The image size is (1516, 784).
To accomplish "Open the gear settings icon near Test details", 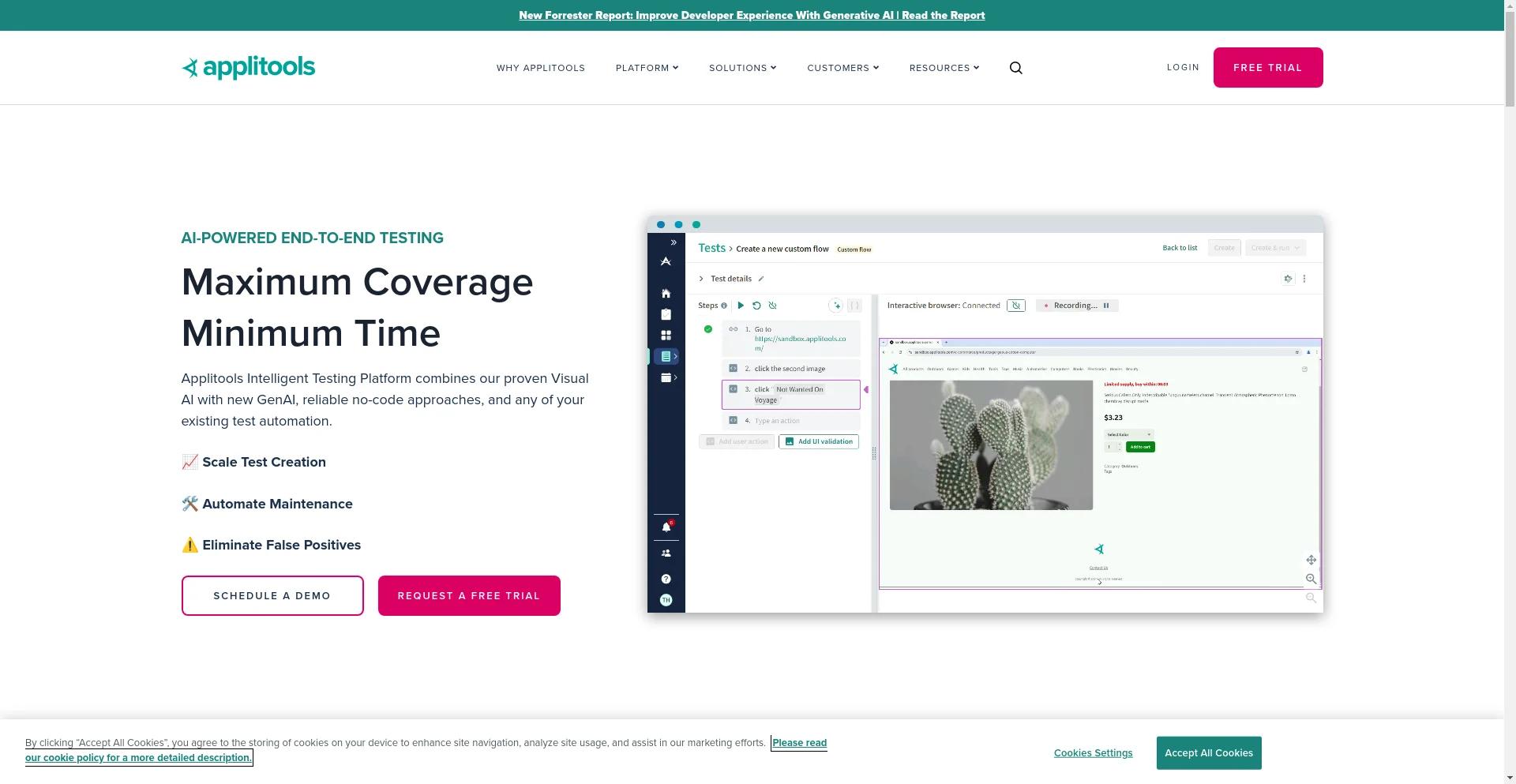I will pyautogui.click(x=1288, y=279).
